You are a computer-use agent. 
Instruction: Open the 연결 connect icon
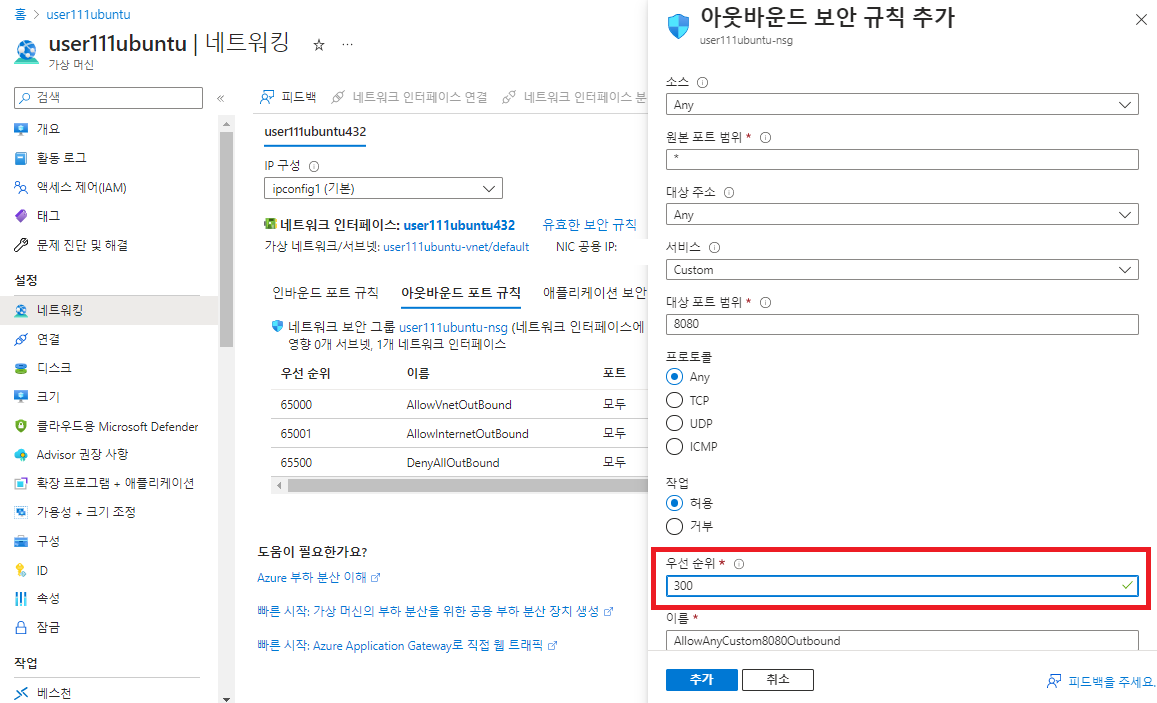click(x=21, y=339)
